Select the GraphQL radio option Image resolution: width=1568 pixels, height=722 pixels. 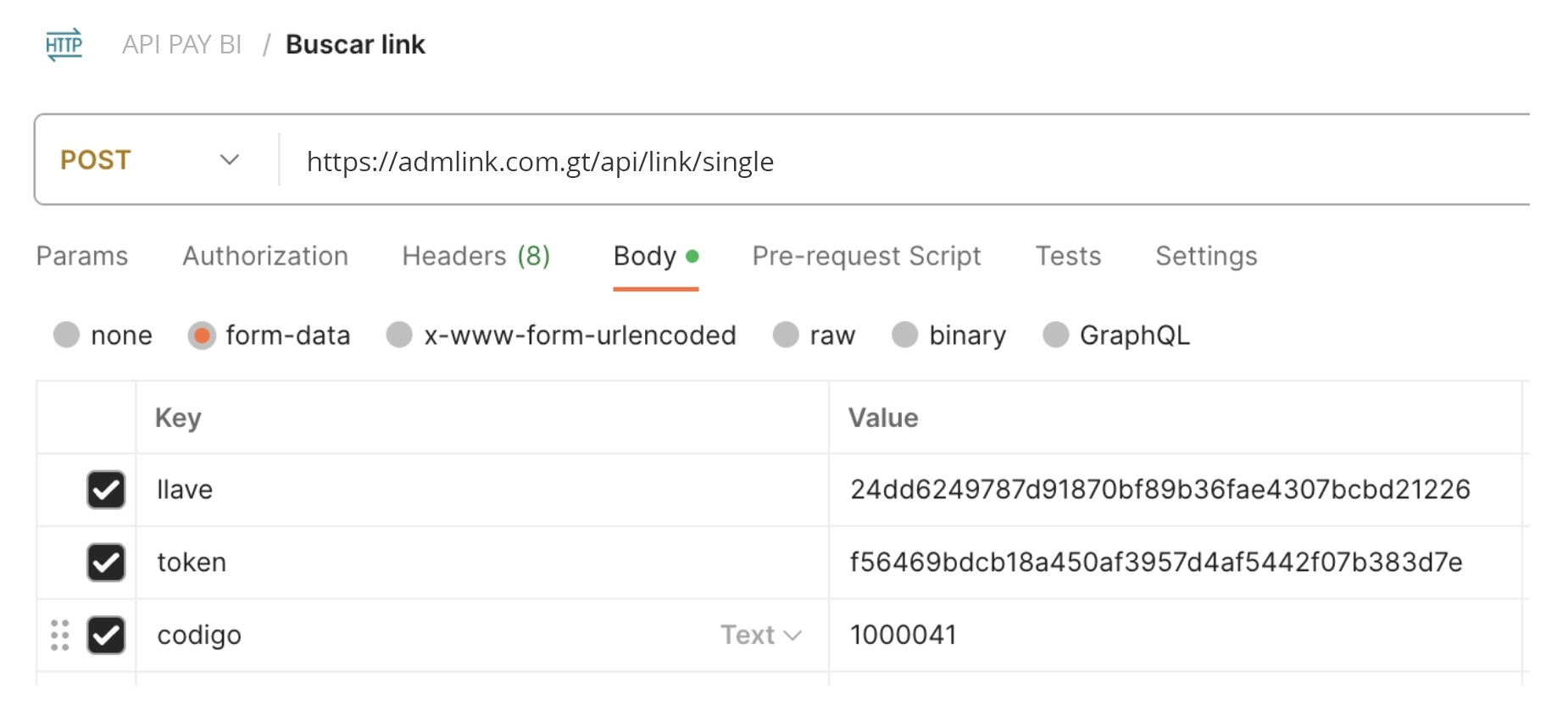1055,335
